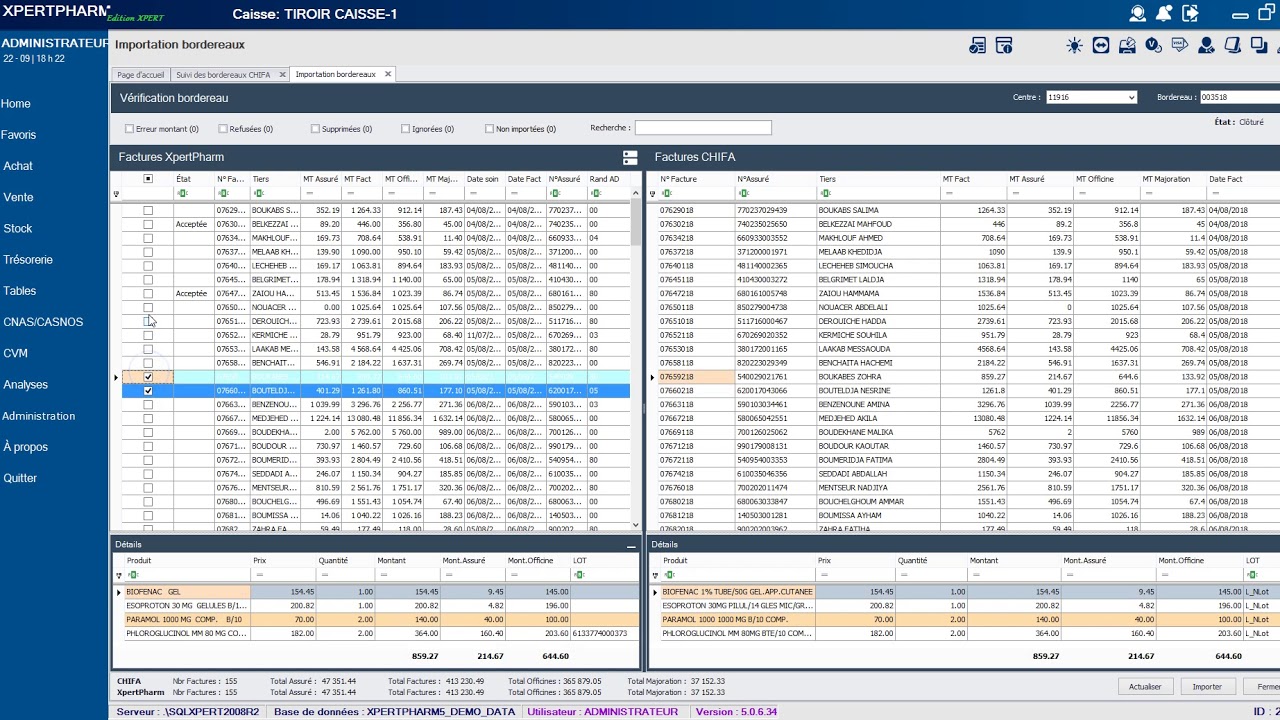Open the Home menu
The height and width of the screenshot is (720, 1280).
click(x=16, y=104)
